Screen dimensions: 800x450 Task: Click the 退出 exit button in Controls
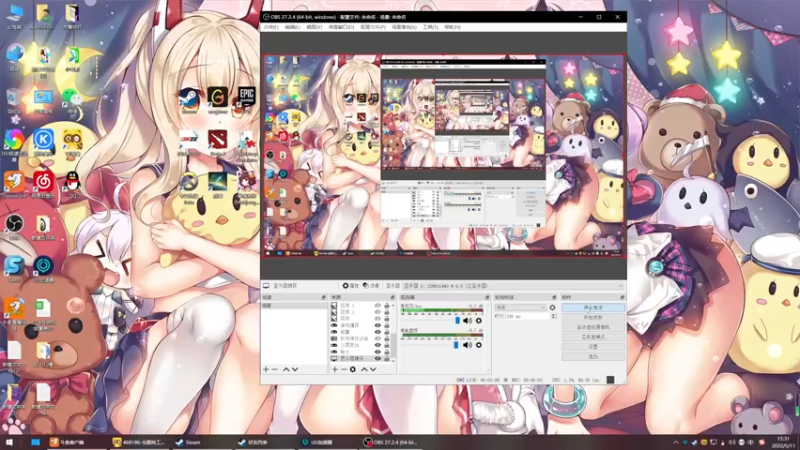click(593, 356)
